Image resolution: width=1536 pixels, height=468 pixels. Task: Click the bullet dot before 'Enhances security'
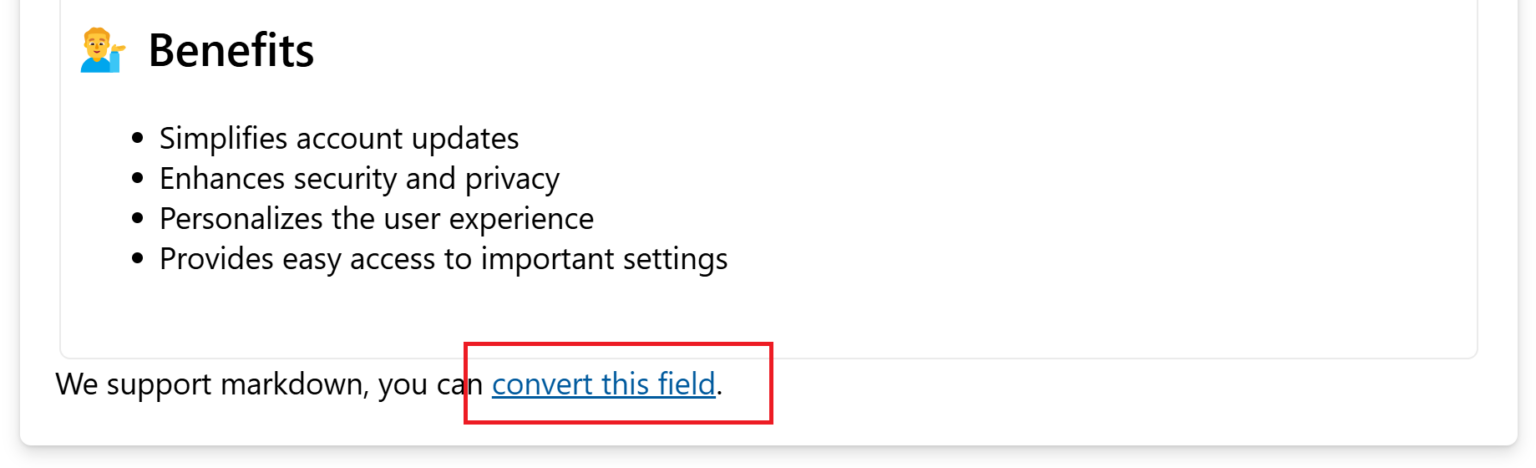(x=139, y=179)
